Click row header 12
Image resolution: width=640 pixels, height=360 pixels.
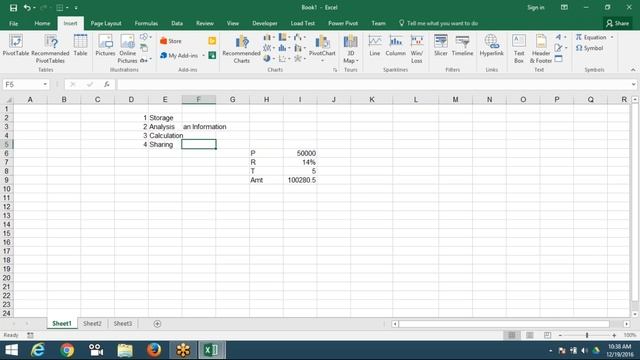pyautogui.click(x=7, y=207)
